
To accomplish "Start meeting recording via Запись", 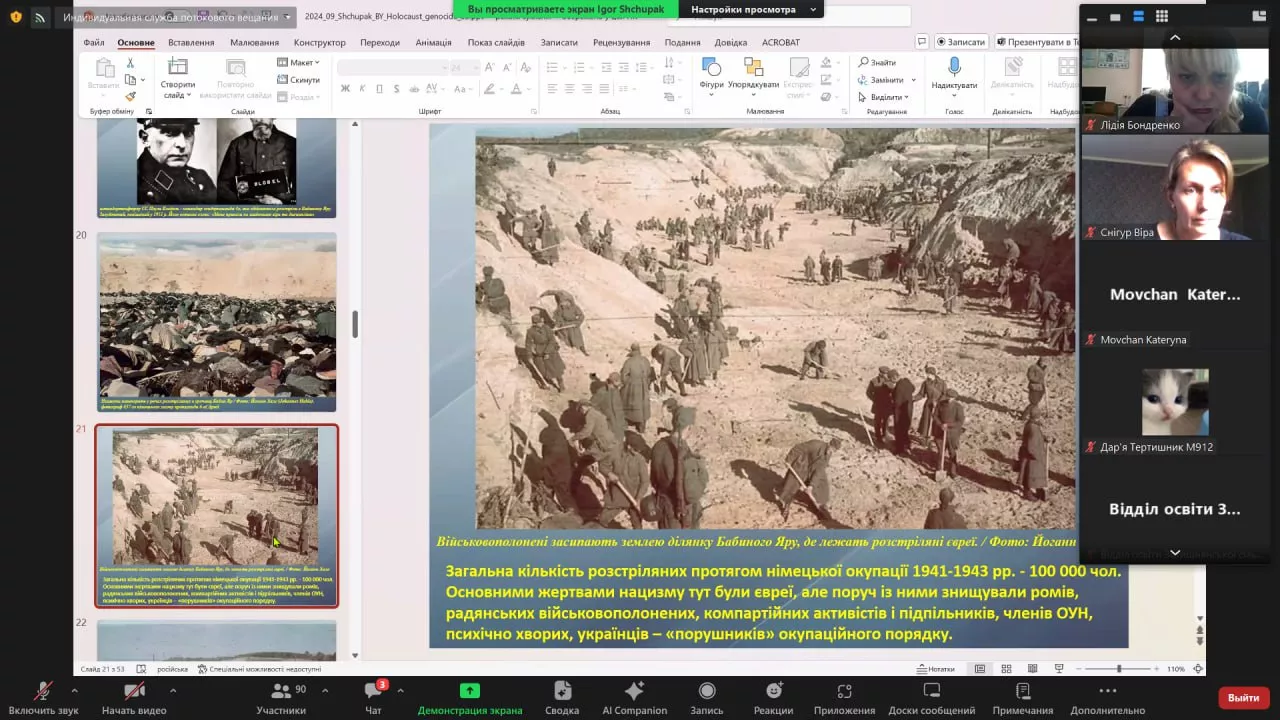I will click(707, 698).
